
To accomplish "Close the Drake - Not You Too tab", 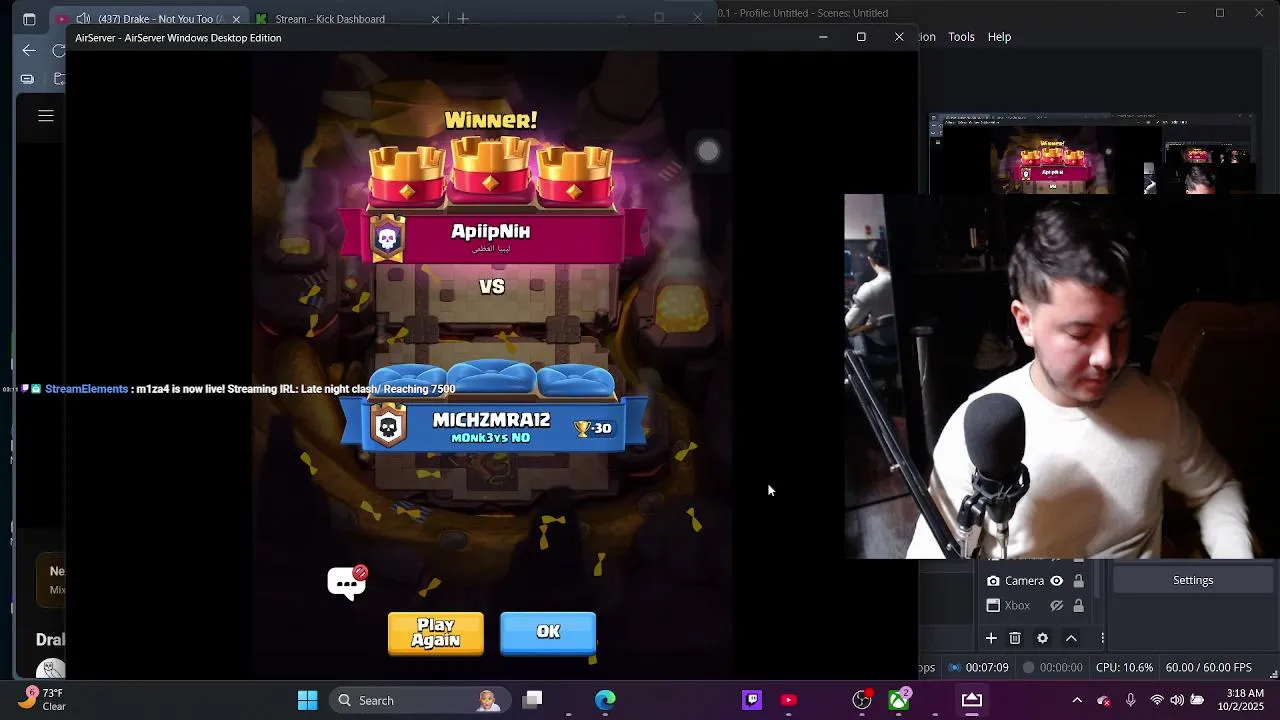I will 236,19.
